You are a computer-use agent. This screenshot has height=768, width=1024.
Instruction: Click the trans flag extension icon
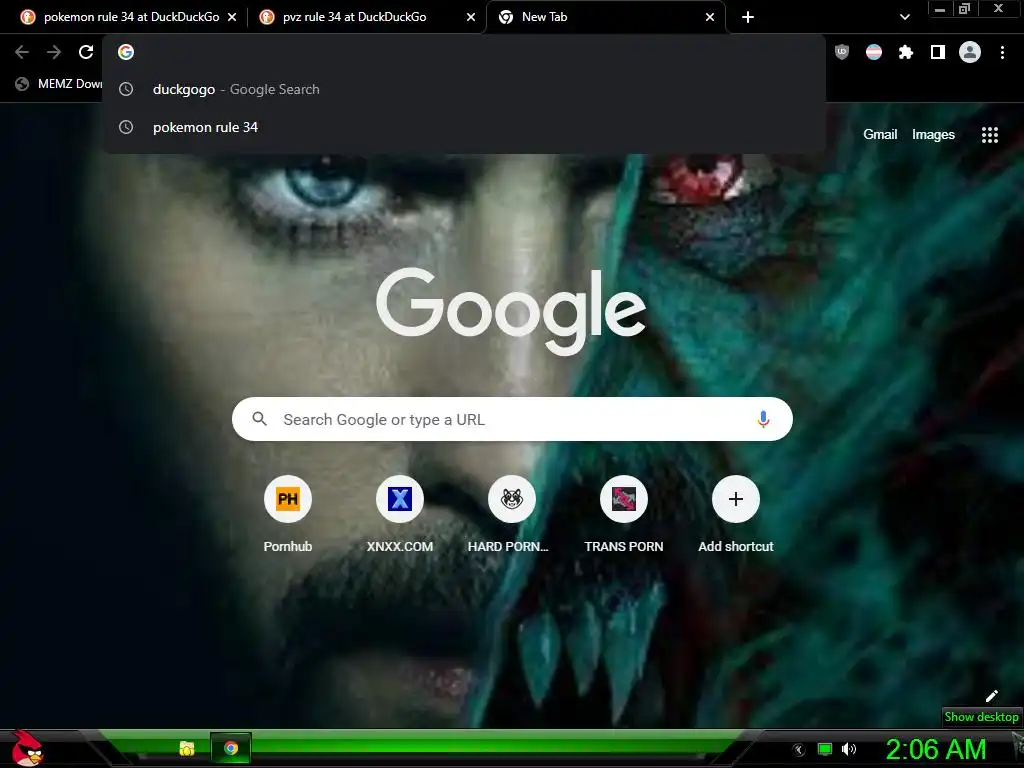tap(874, 52)
